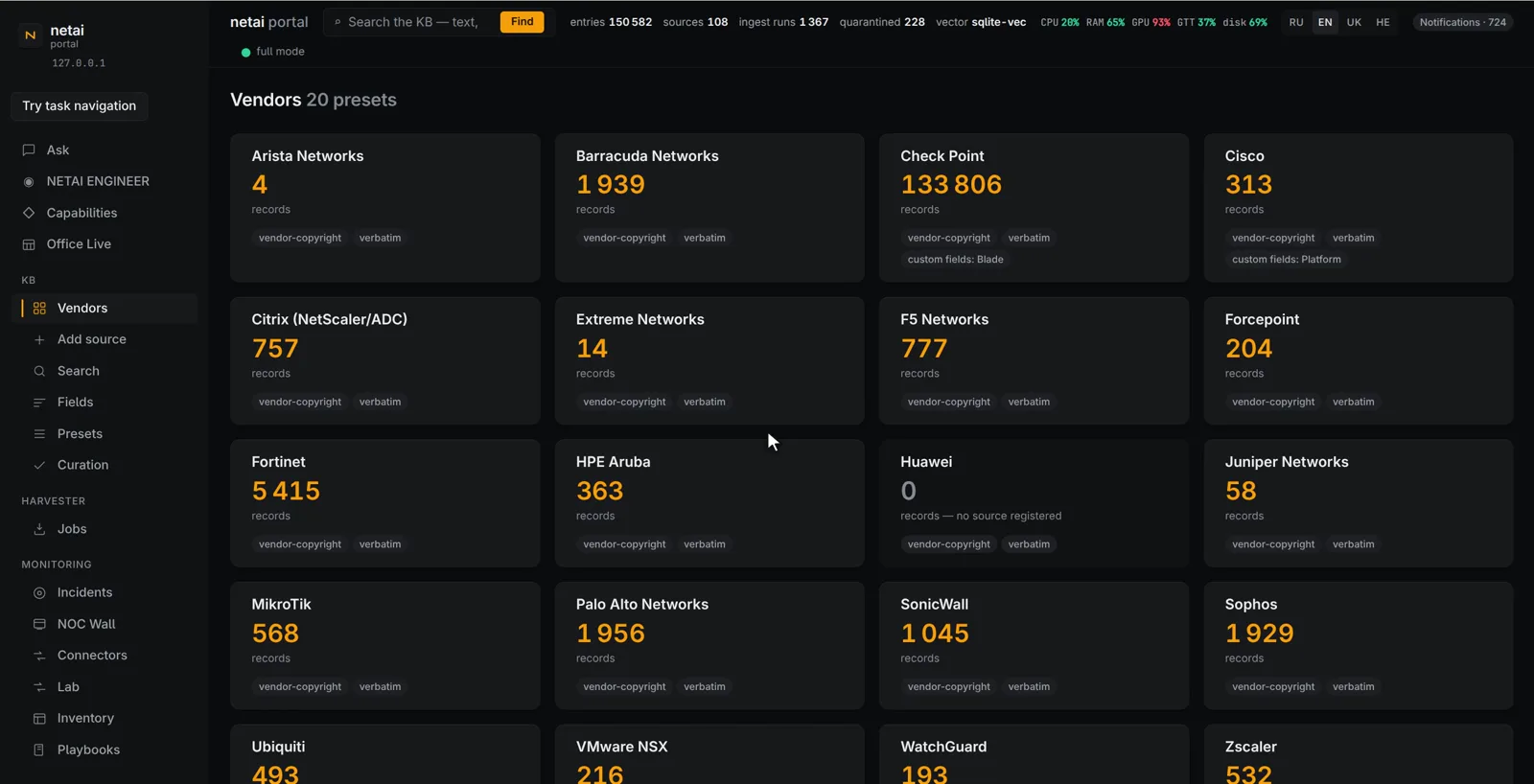Viewport: 1534px width, 784px height.
Task: Open the Capabilities page
Action: click(x=104, y=213)
